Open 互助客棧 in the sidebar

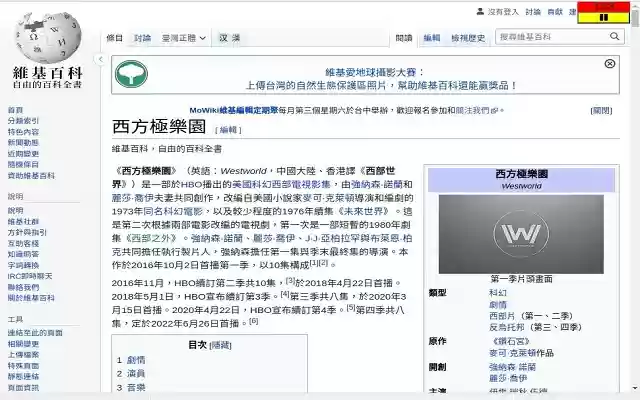[23, 243]
